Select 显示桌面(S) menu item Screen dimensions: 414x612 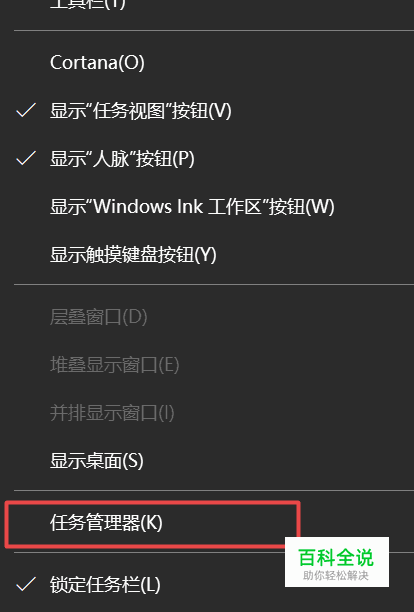point(207,461)
